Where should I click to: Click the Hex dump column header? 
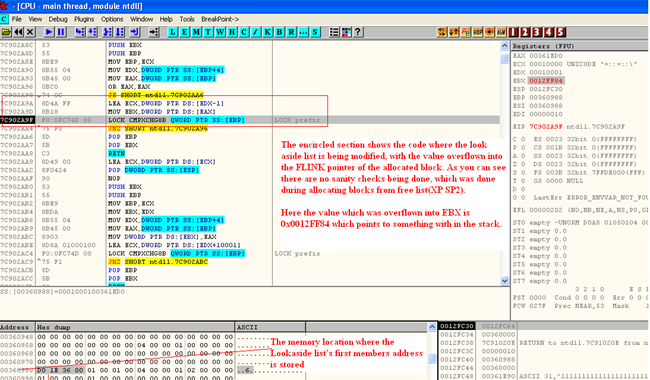point(135,327)
